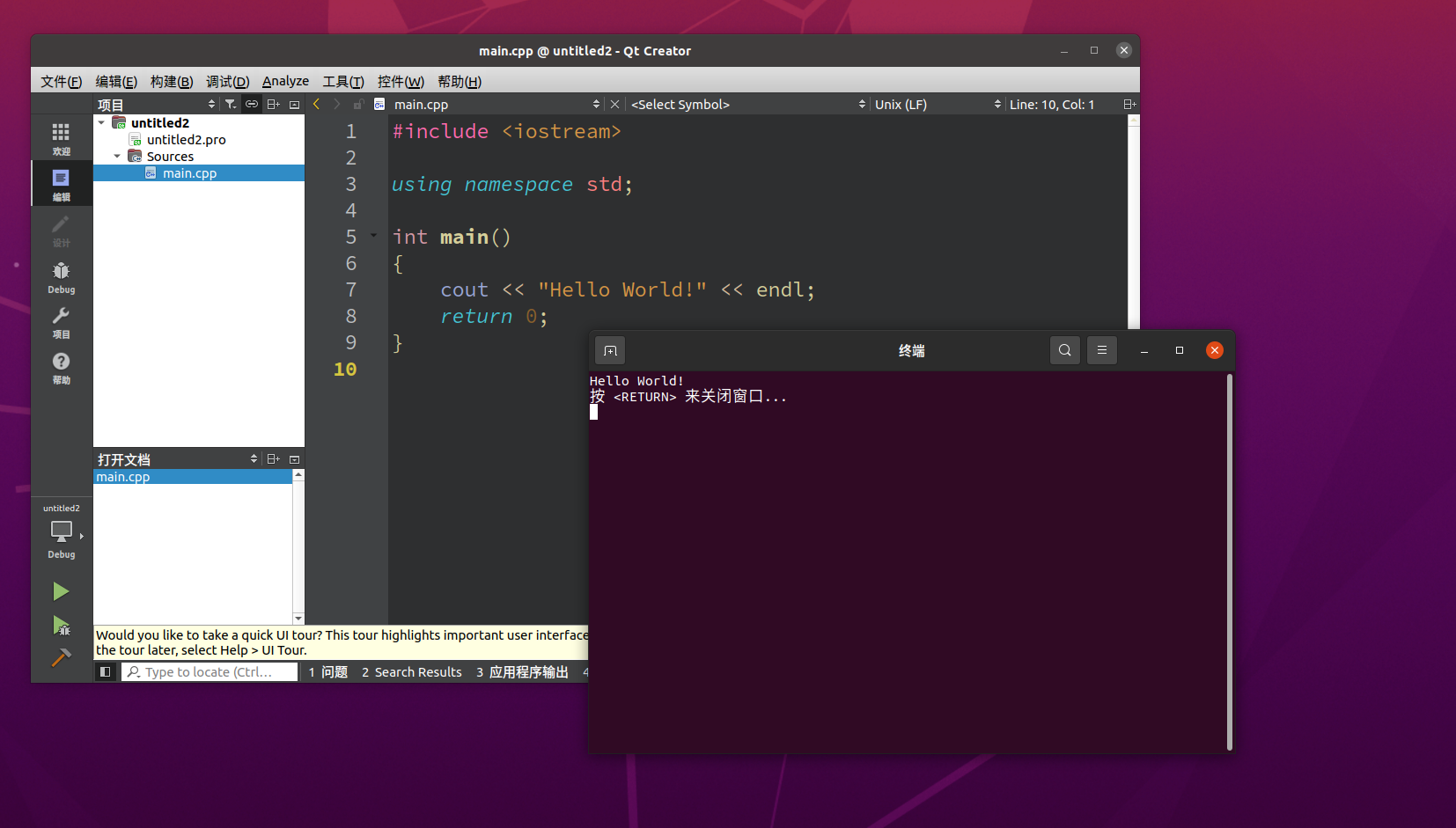Open the 控件(W) menu

pos(401,81)
